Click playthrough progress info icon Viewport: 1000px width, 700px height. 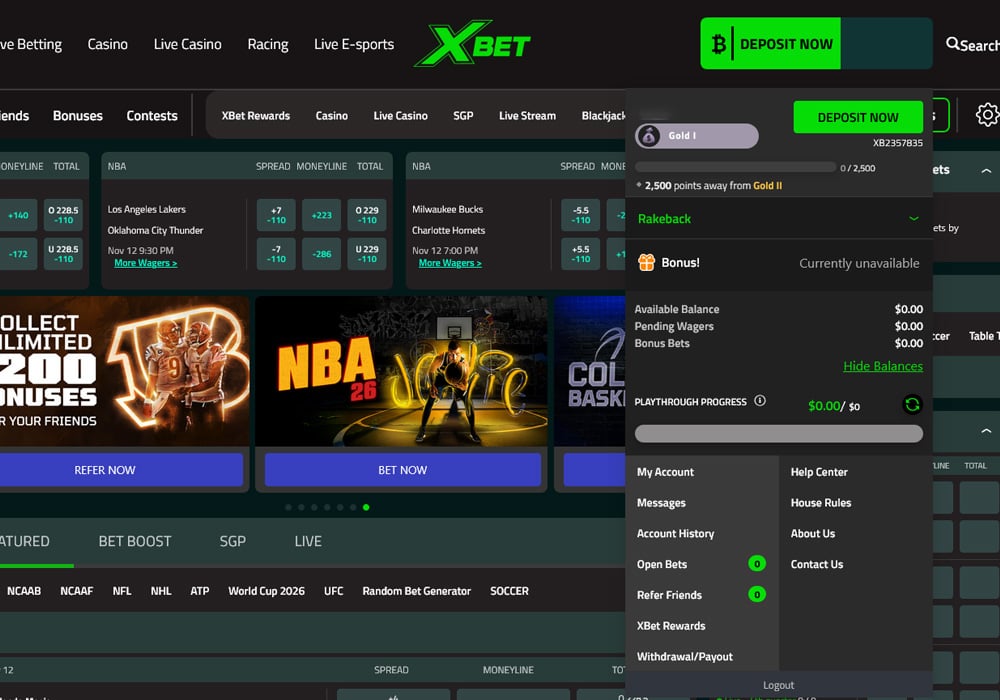pyautogui.click(x=760, y=401)
